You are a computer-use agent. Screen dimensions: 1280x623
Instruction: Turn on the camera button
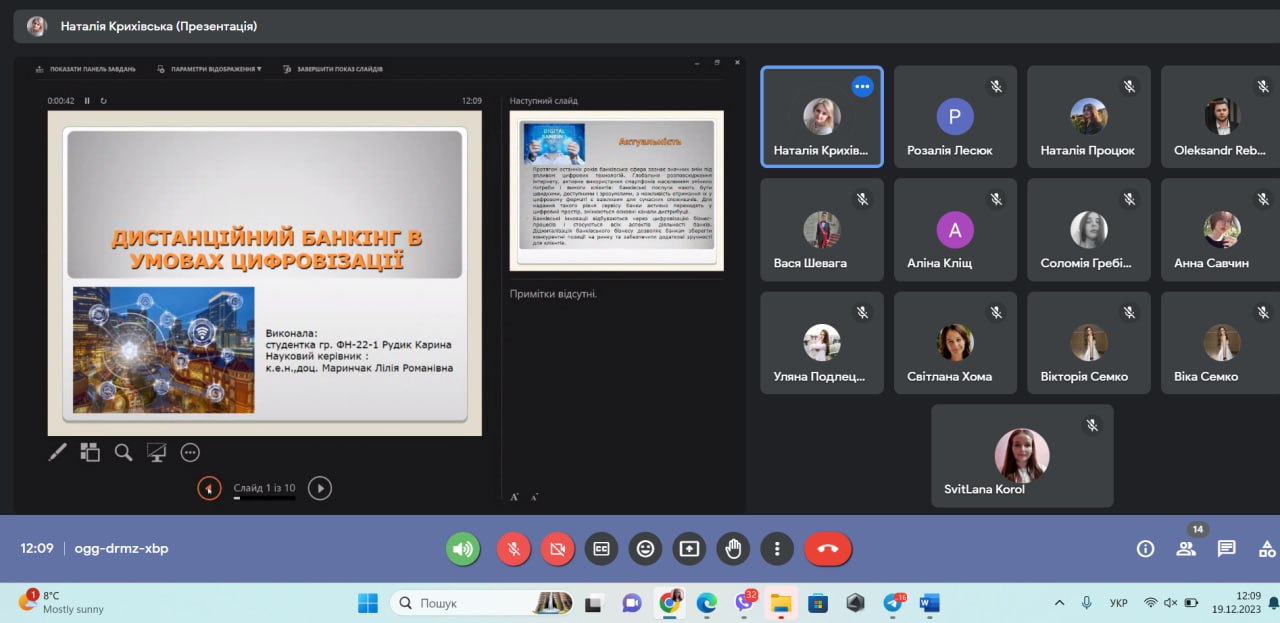[557, 549]
